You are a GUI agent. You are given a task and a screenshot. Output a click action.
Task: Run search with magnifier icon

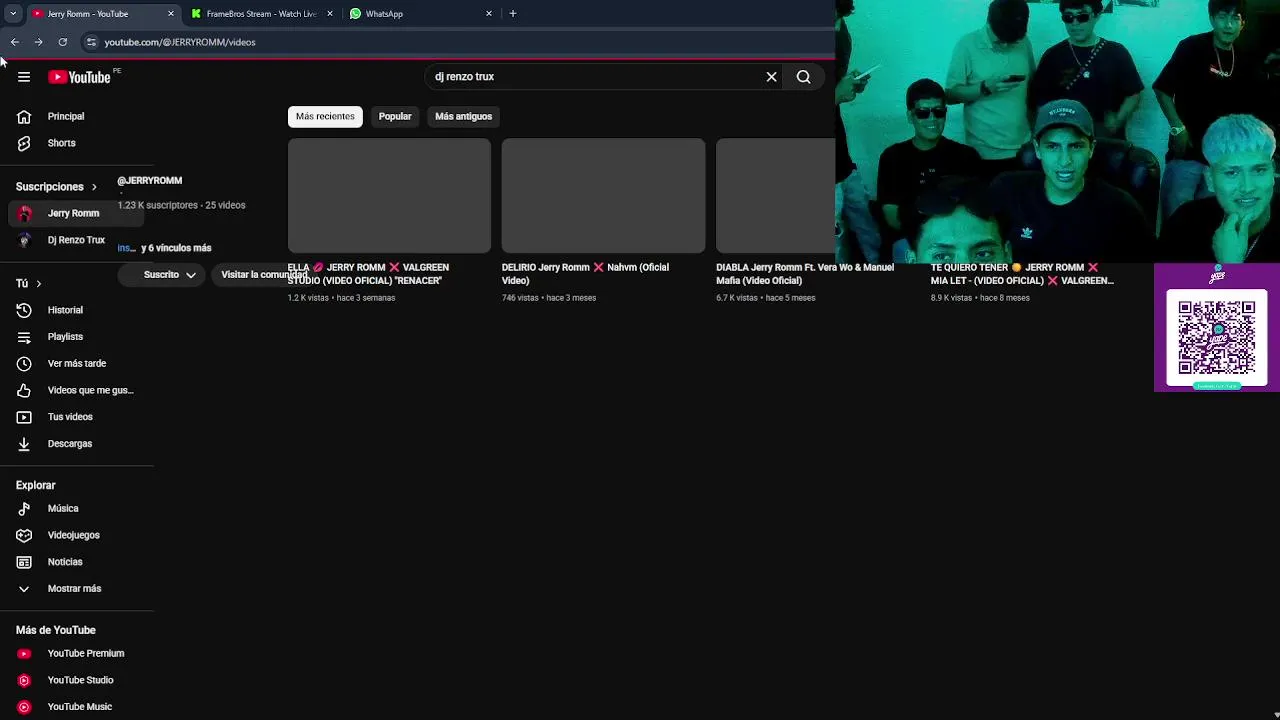point(803,77)
